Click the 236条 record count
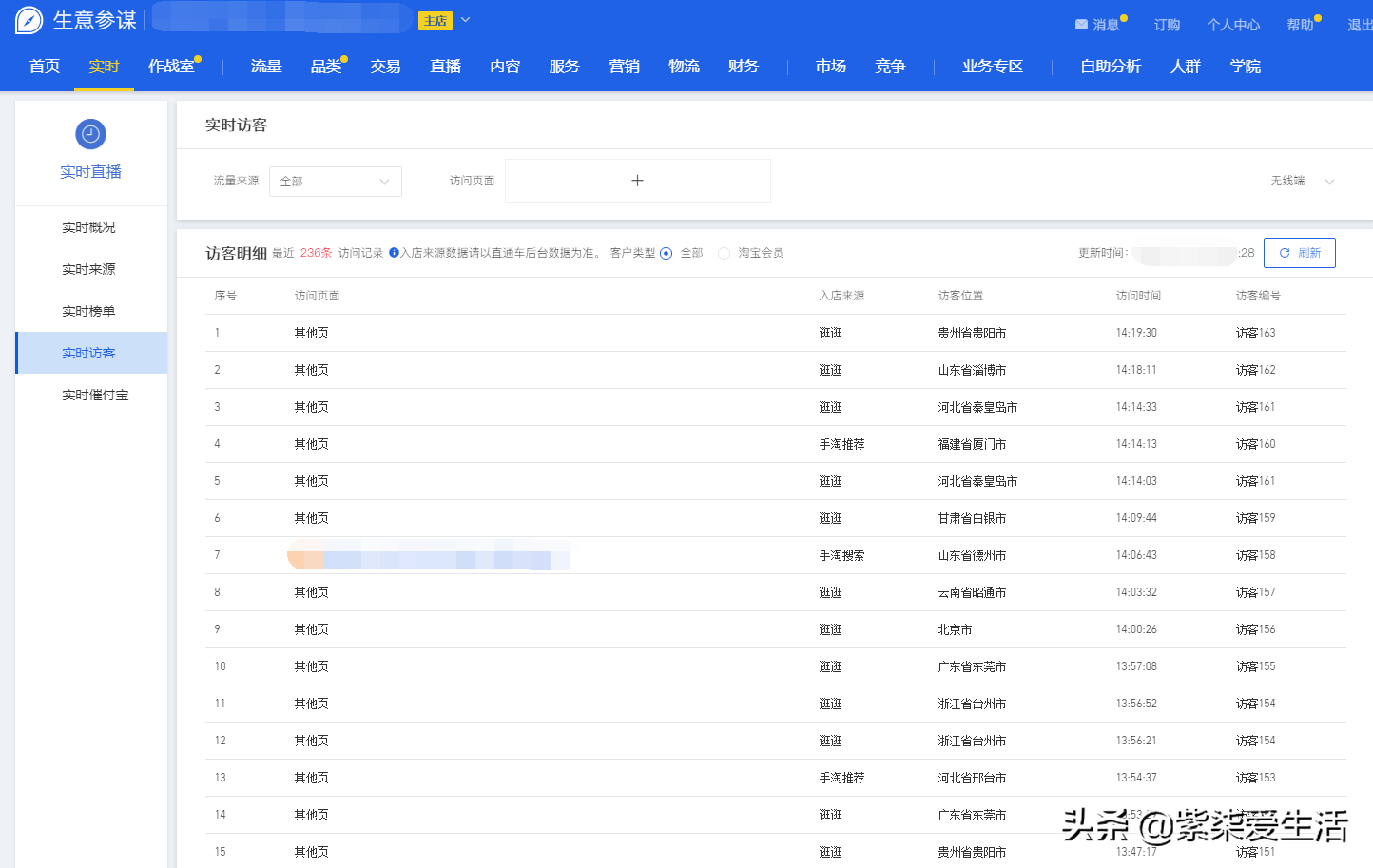Screen dimensions: 1373x868 pos(316,253)
